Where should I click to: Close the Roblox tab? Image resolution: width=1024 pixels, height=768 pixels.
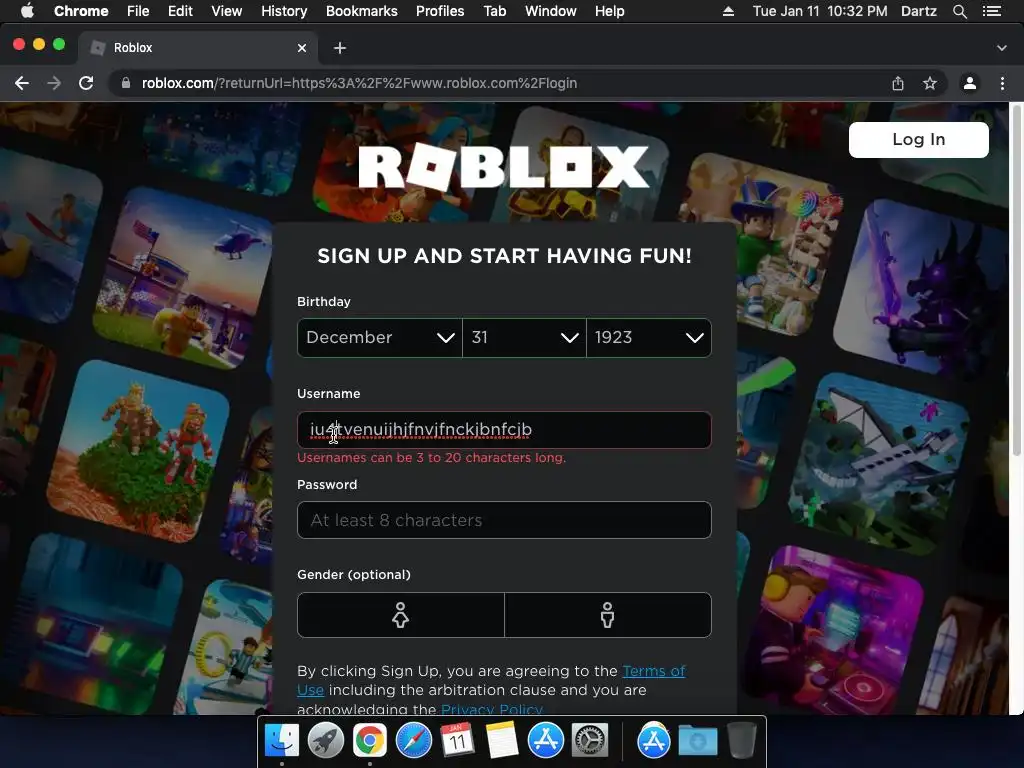[x=302, y=48]
